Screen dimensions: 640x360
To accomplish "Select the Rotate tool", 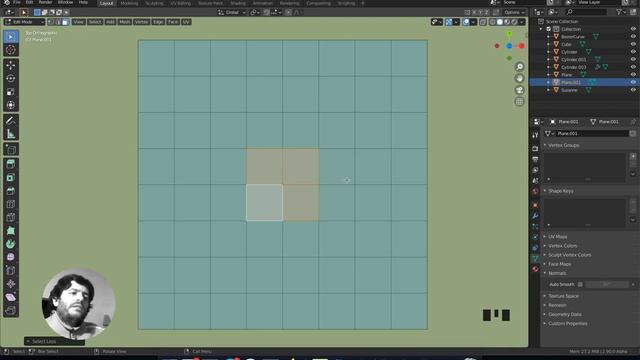I will pos(11,78).
